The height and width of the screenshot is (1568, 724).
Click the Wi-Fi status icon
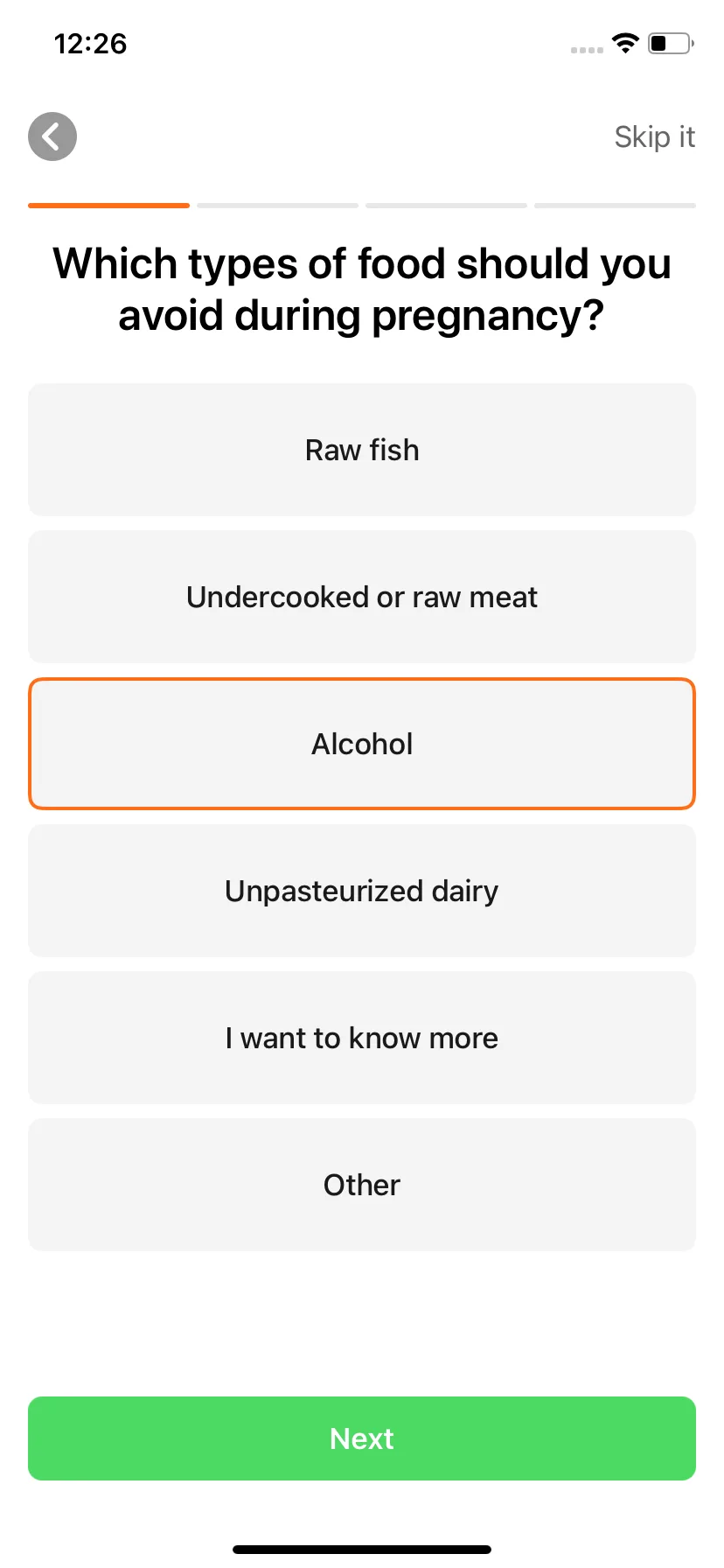click(625, 43)
